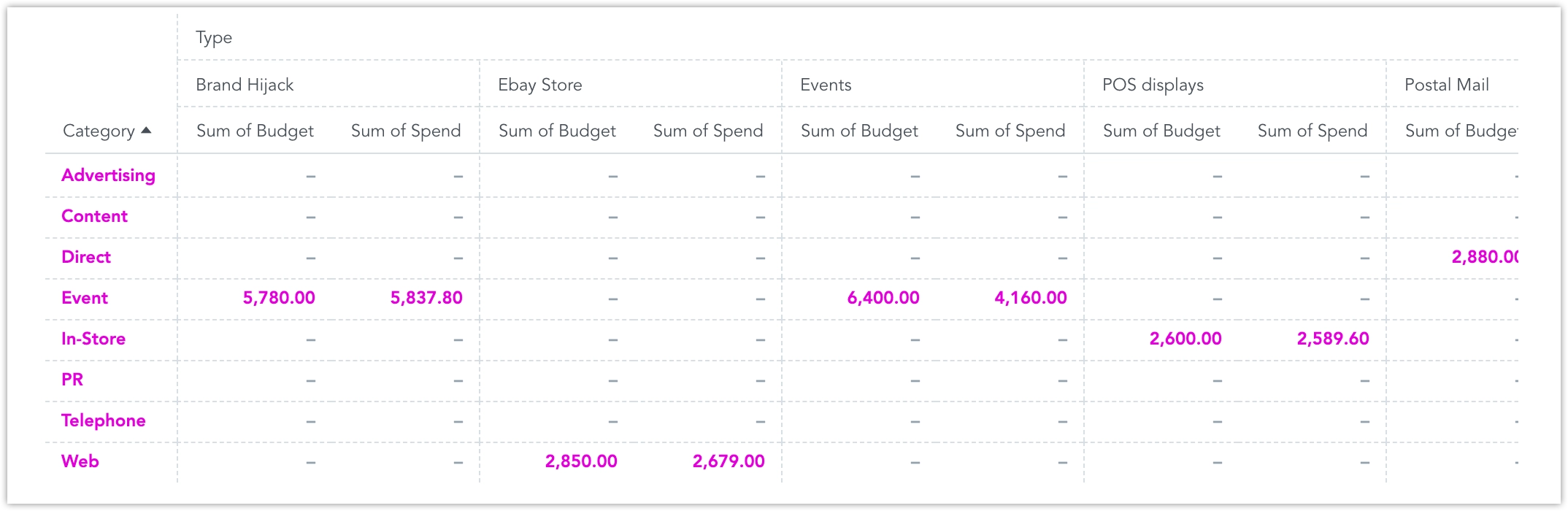1568x511 pixels.
Task: Open the Telephone category link
Action: coord(103,420)
